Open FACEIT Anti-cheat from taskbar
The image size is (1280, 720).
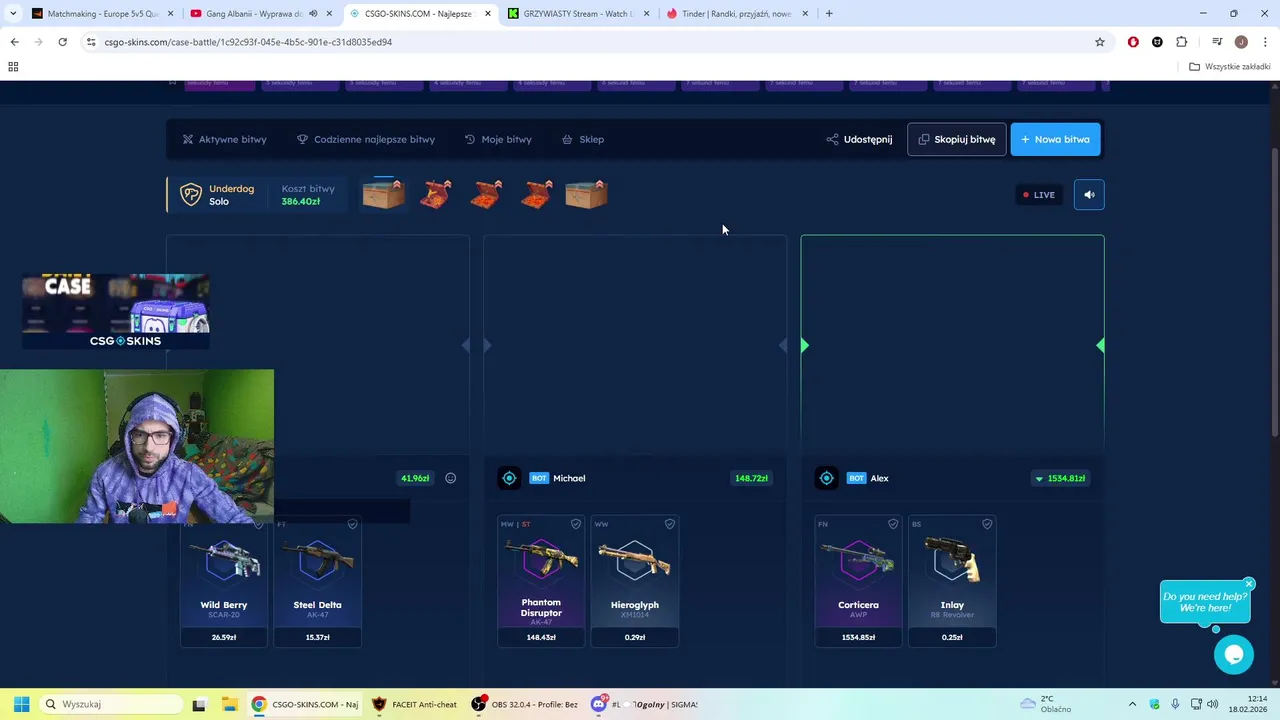pyautogui.click(x=414, y=704)
